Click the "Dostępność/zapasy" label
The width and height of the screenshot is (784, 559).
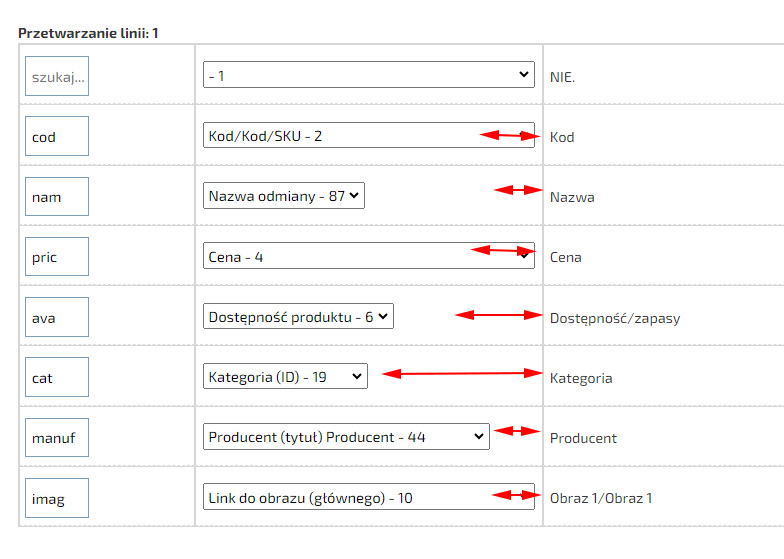click(615, 318)
